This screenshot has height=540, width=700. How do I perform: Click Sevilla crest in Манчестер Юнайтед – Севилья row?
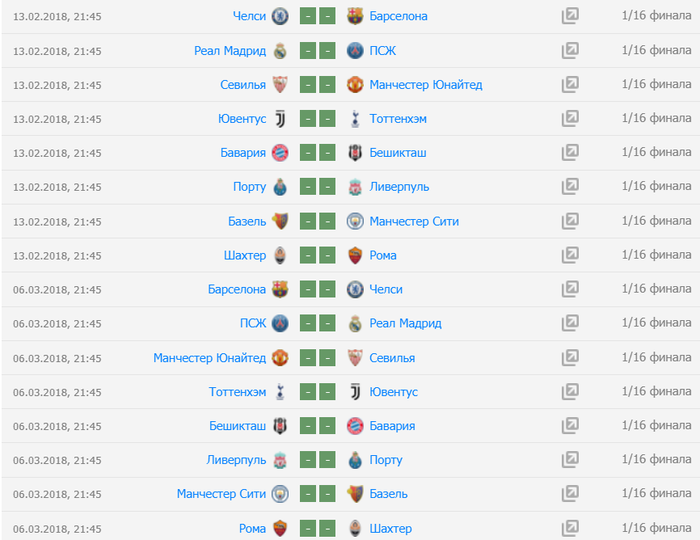(354, 357)
